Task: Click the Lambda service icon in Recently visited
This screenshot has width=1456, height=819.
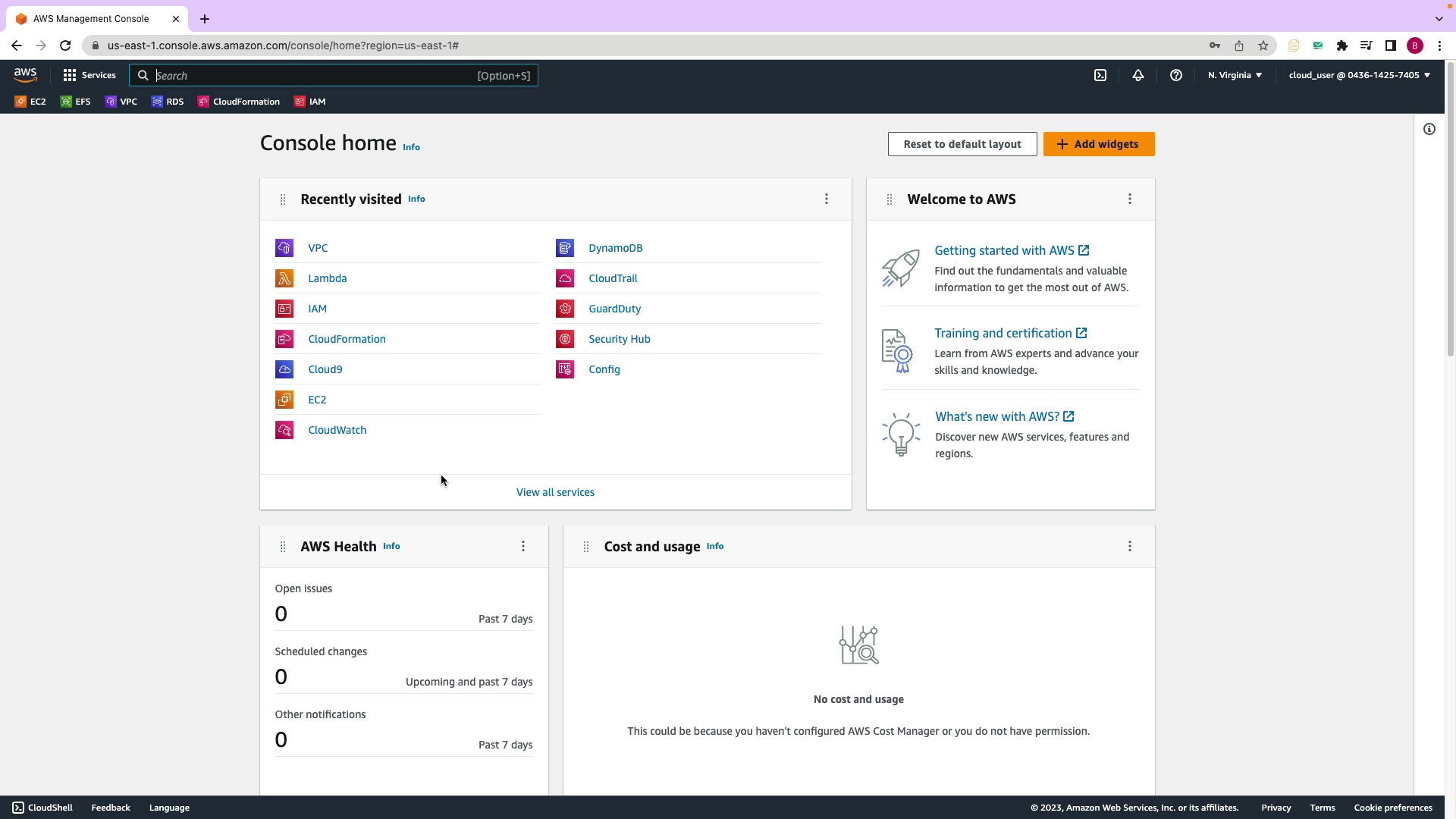Action: [284, 278]
